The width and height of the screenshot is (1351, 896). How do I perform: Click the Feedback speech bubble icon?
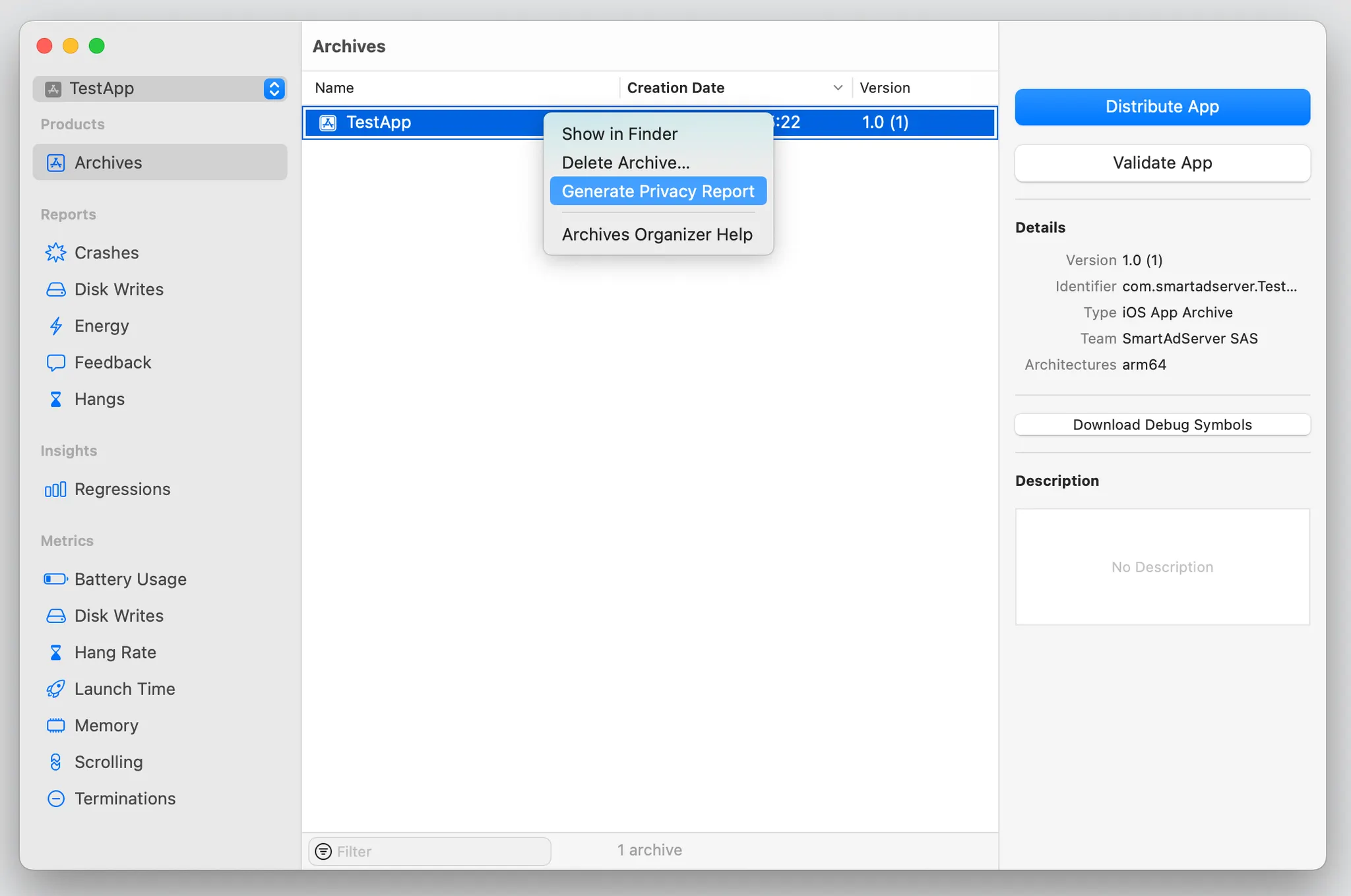55,363
